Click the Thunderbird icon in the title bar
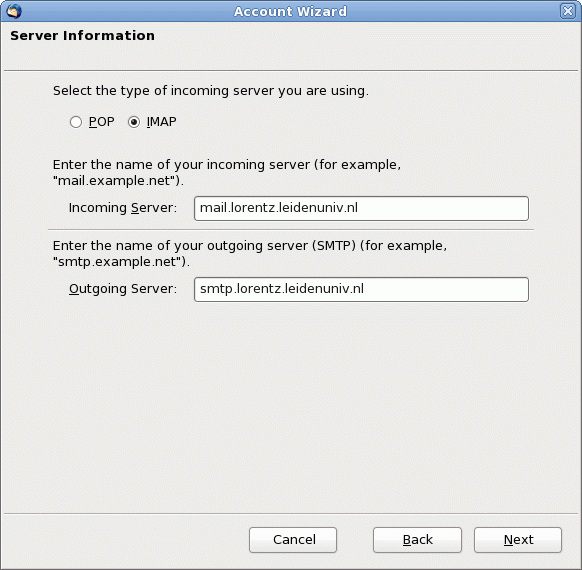 [x=14, y=11]
